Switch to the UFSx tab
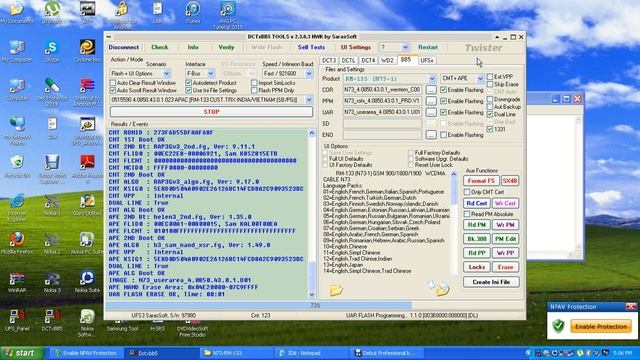Image resolution: width=640 pixels, height=360 pixels. (x=427, y=60)
